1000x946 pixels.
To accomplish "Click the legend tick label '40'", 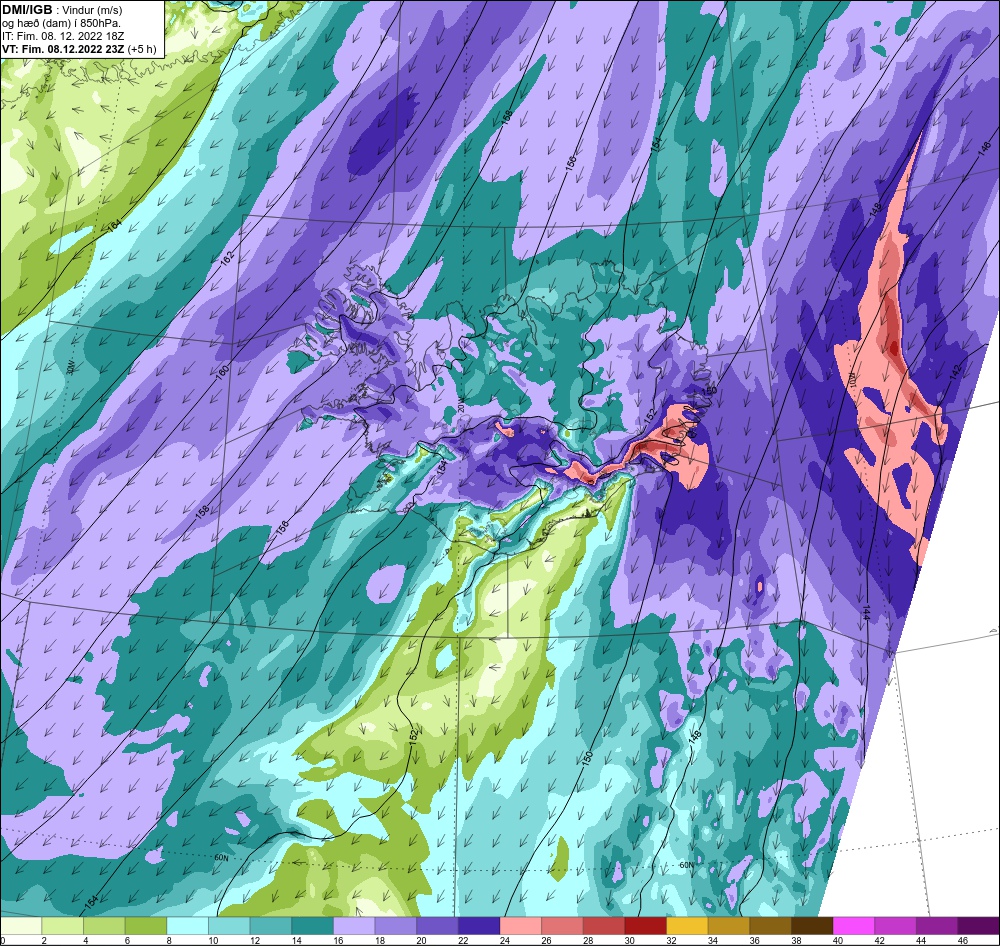I will pyautogui.click(x=838, y=940).
